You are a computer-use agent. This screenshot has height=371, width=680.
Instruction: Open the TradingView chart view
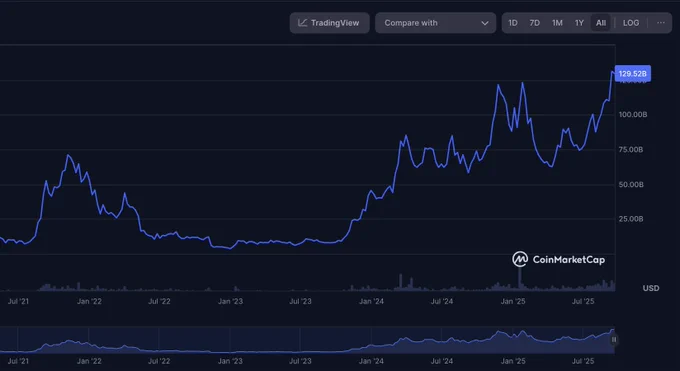point(329,23)
